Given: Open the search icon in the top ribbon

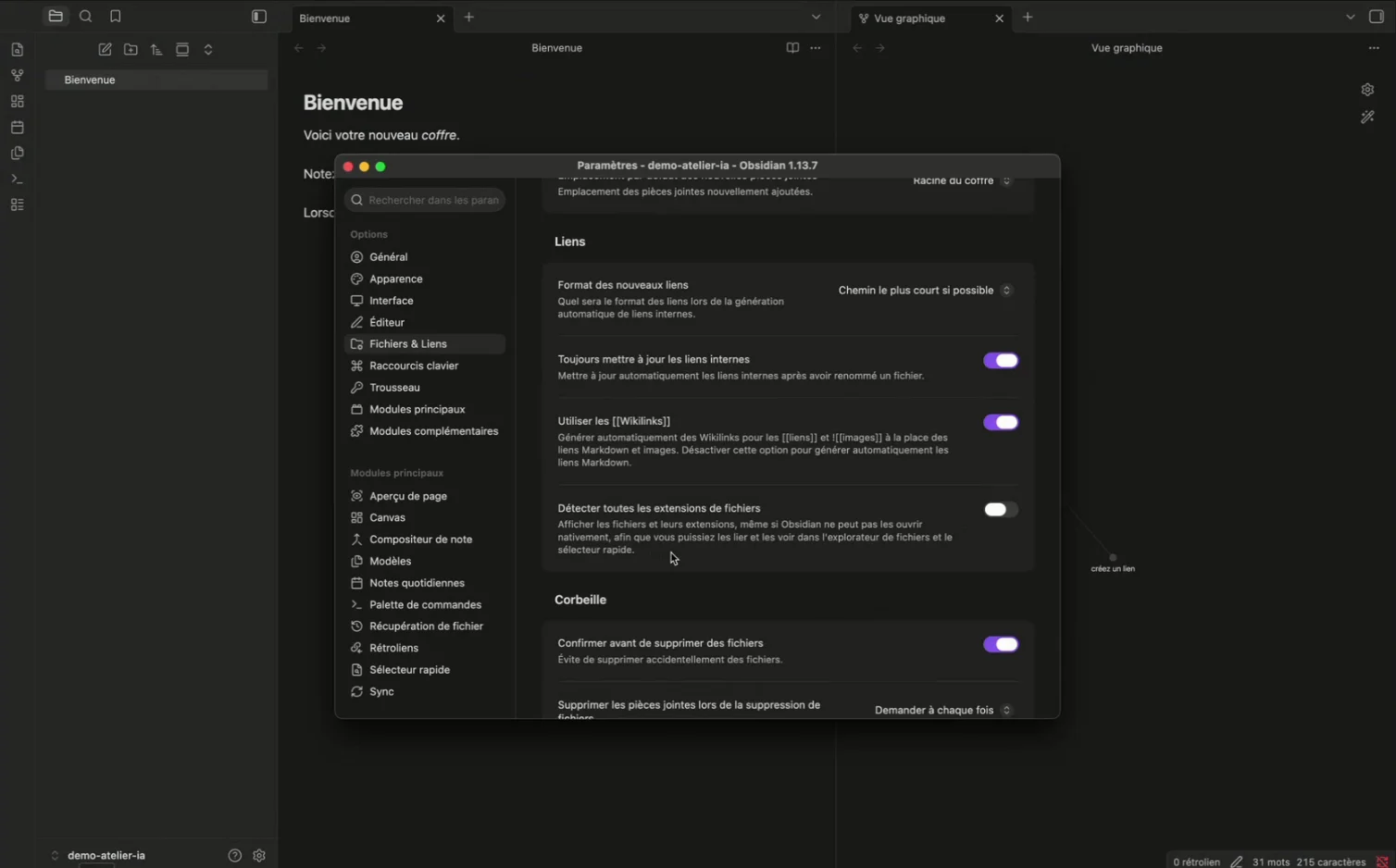Looking at the screenshot, I should coord(86,16).
